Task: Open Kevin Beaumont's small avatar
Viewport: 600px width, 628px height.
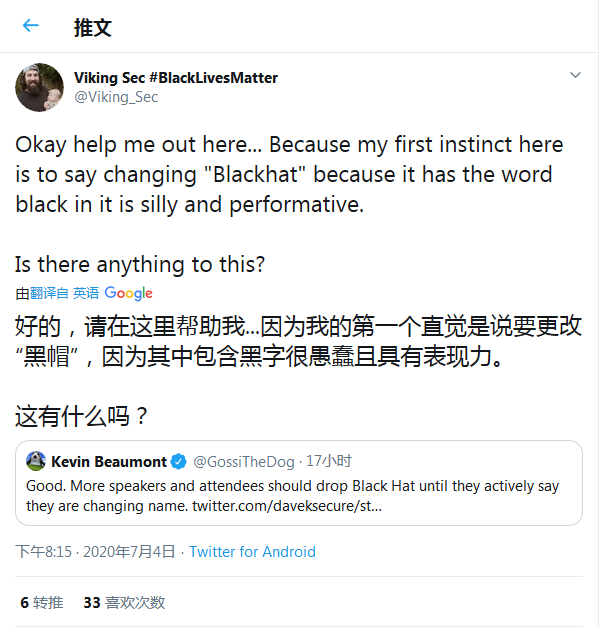Action: 36,461
